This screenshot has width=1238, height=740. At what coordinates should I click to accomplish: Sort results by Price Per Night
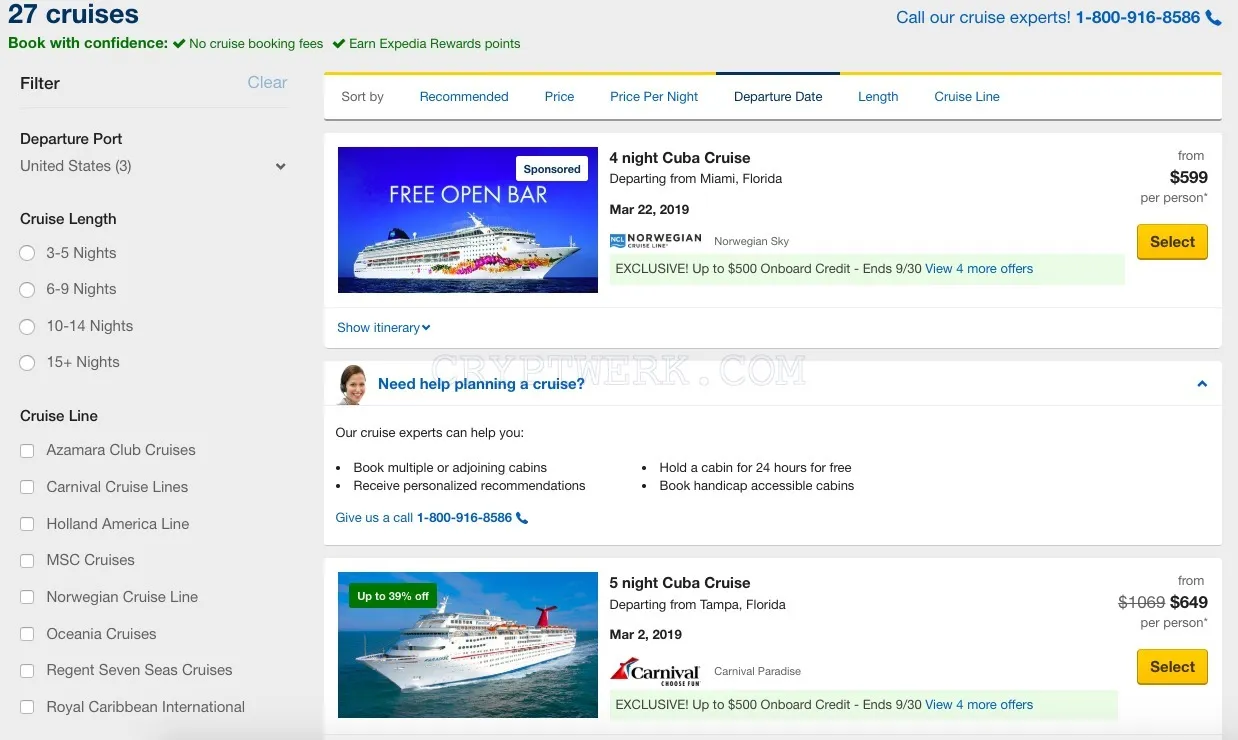tap(654, 97)
